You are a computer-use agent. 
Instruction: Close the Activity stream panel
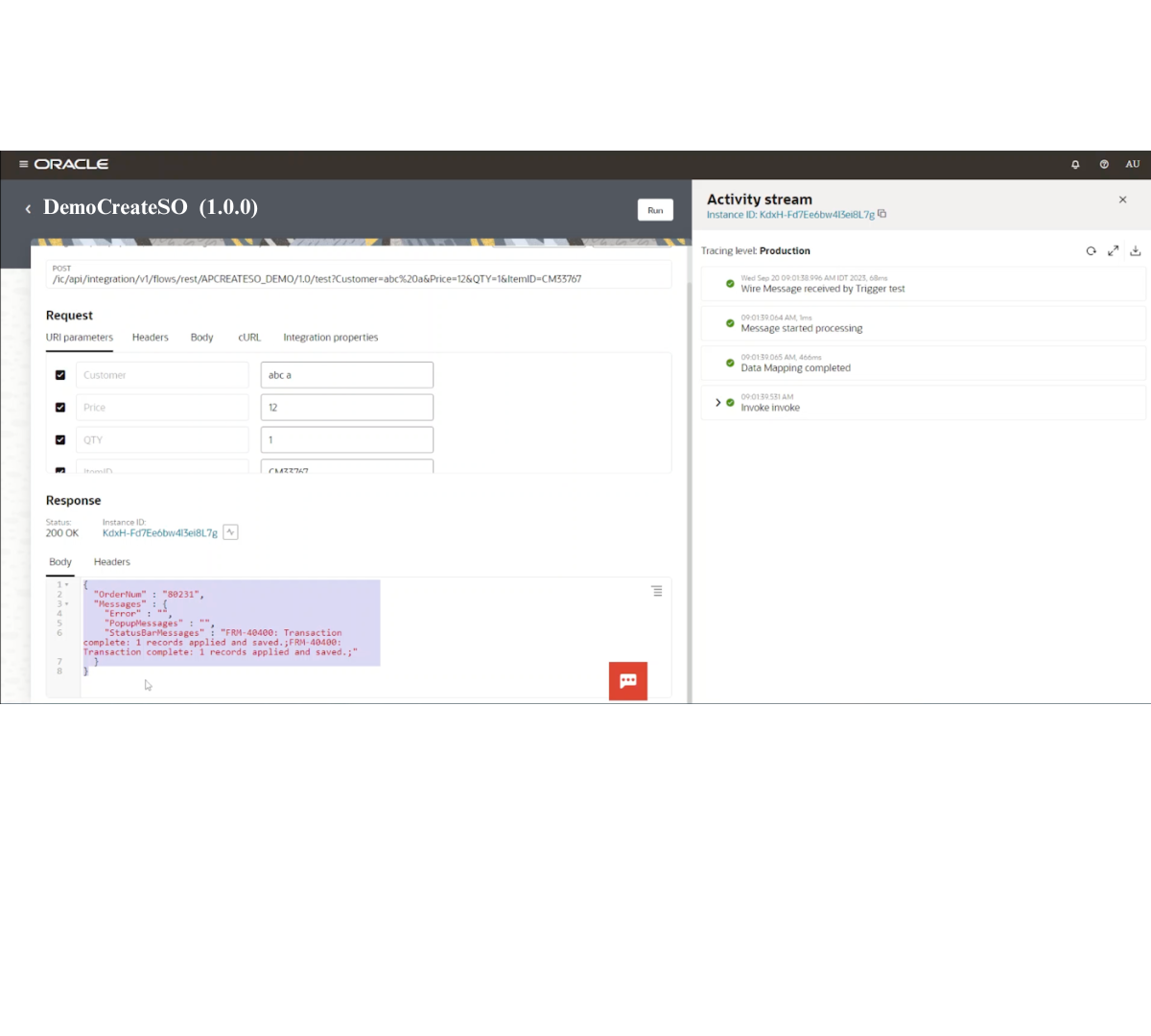pyautogui.click(x=1122, y=200)
